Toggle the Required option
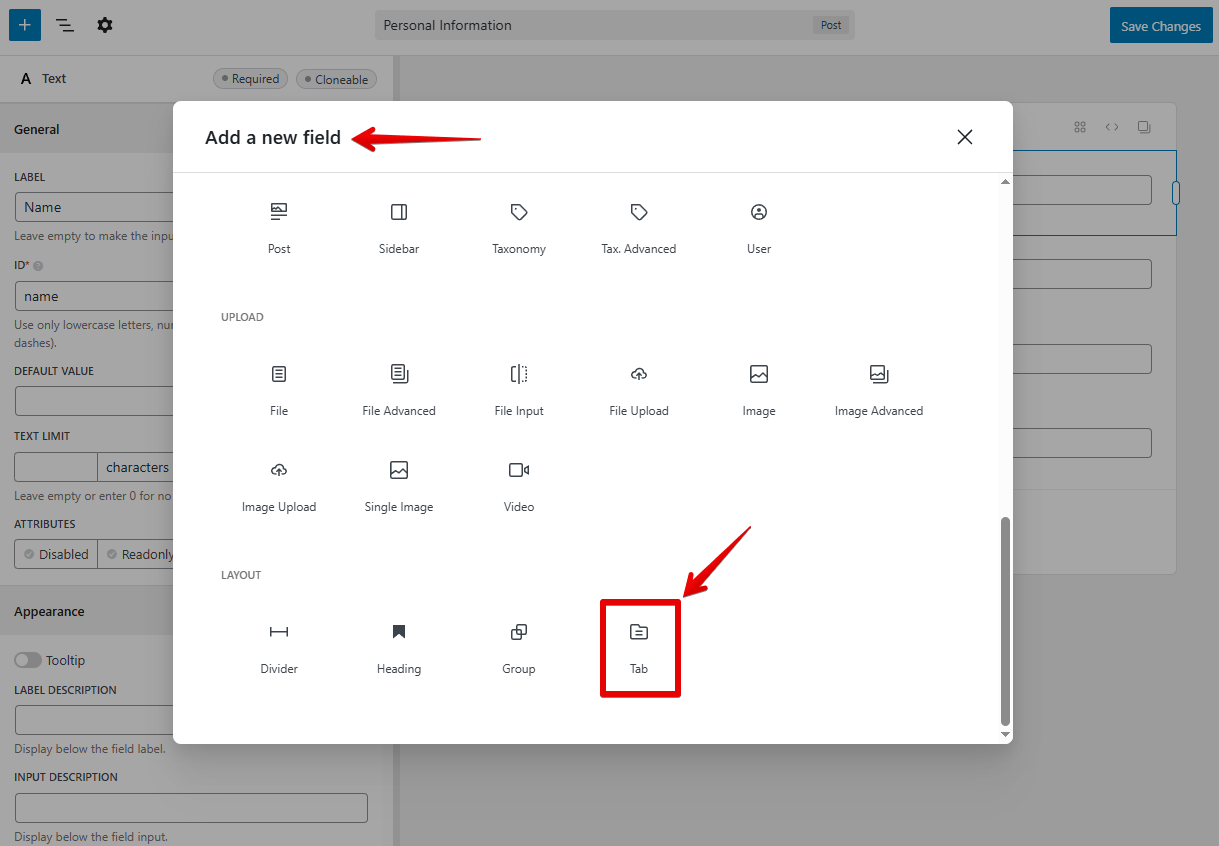Screen dimensions: 1219x846 pyautogui.click(x=250, y=79)
